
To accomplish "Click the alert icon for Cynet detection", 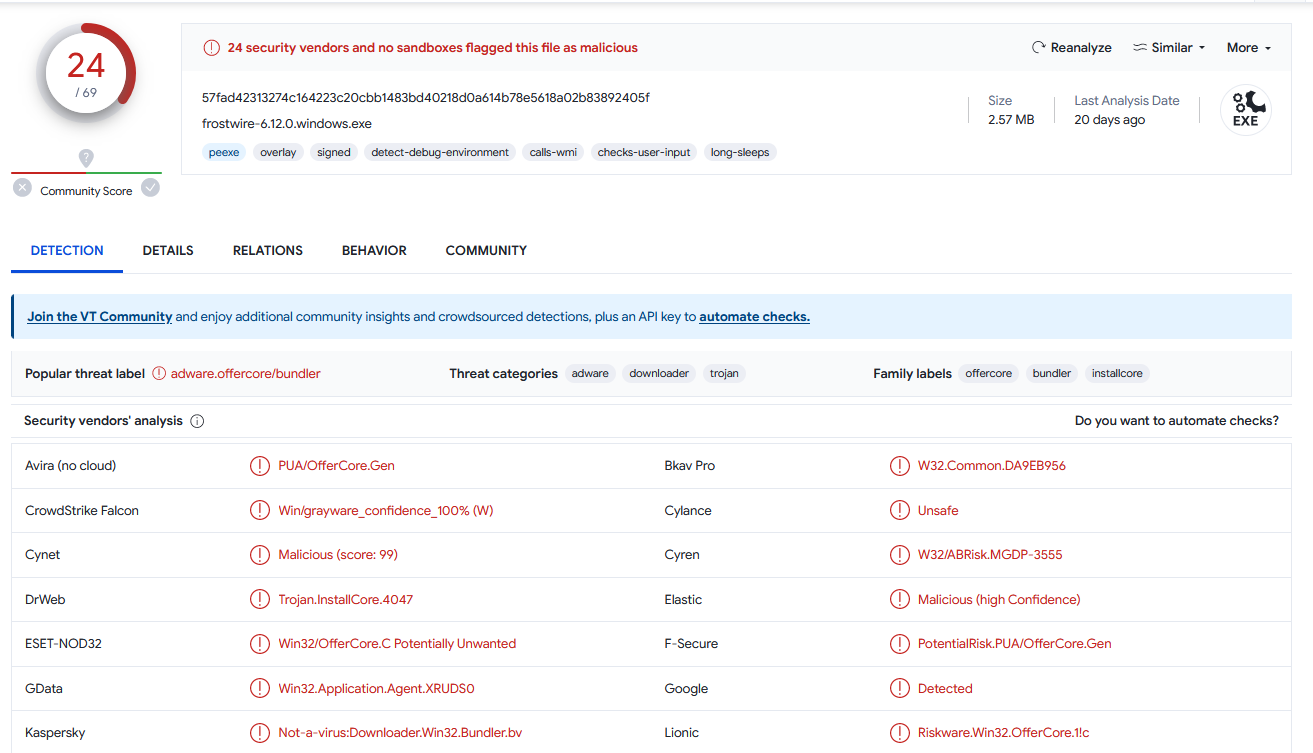I will [x=260, y=555].
